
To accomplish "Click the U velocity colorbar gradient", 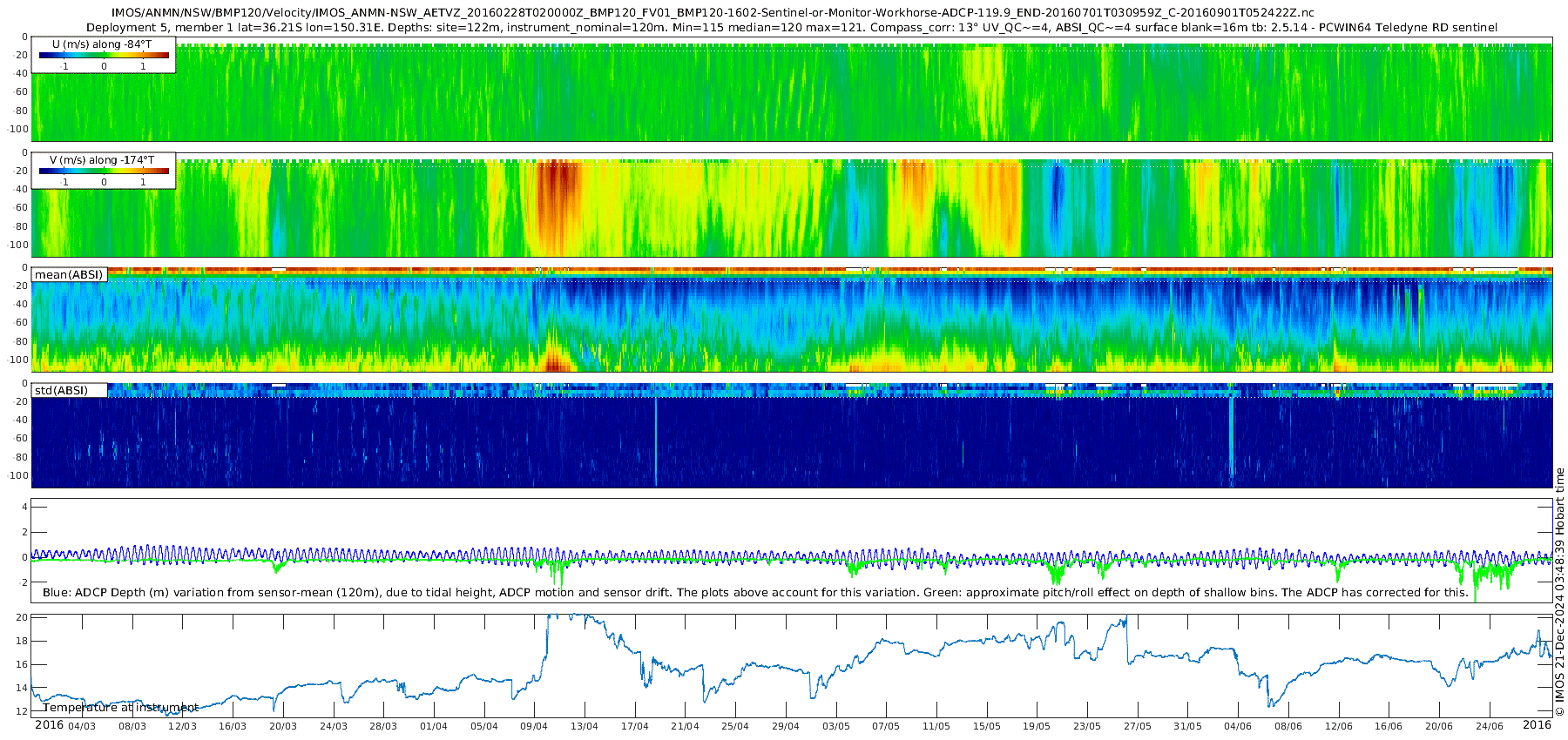I will coord(104,56).
